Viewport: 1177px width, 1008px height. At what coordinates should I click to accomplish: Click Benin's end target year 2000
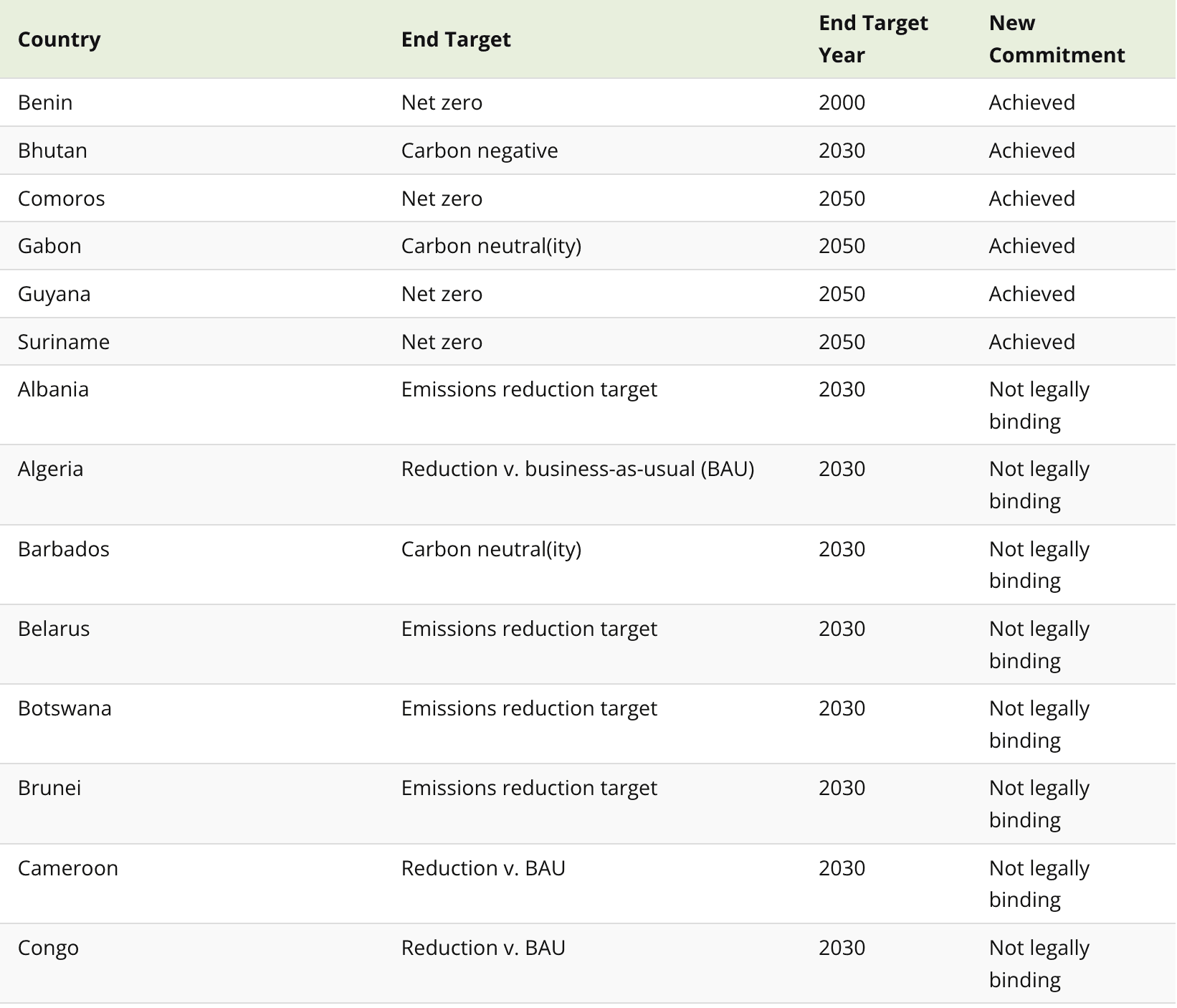click(x=842, y=103)
